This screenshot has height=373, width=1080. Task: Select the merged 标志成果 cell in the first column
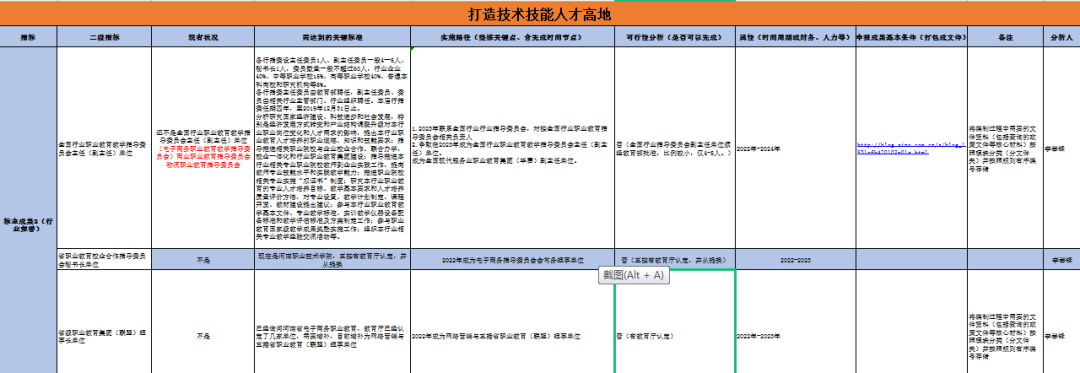[28, 210]
